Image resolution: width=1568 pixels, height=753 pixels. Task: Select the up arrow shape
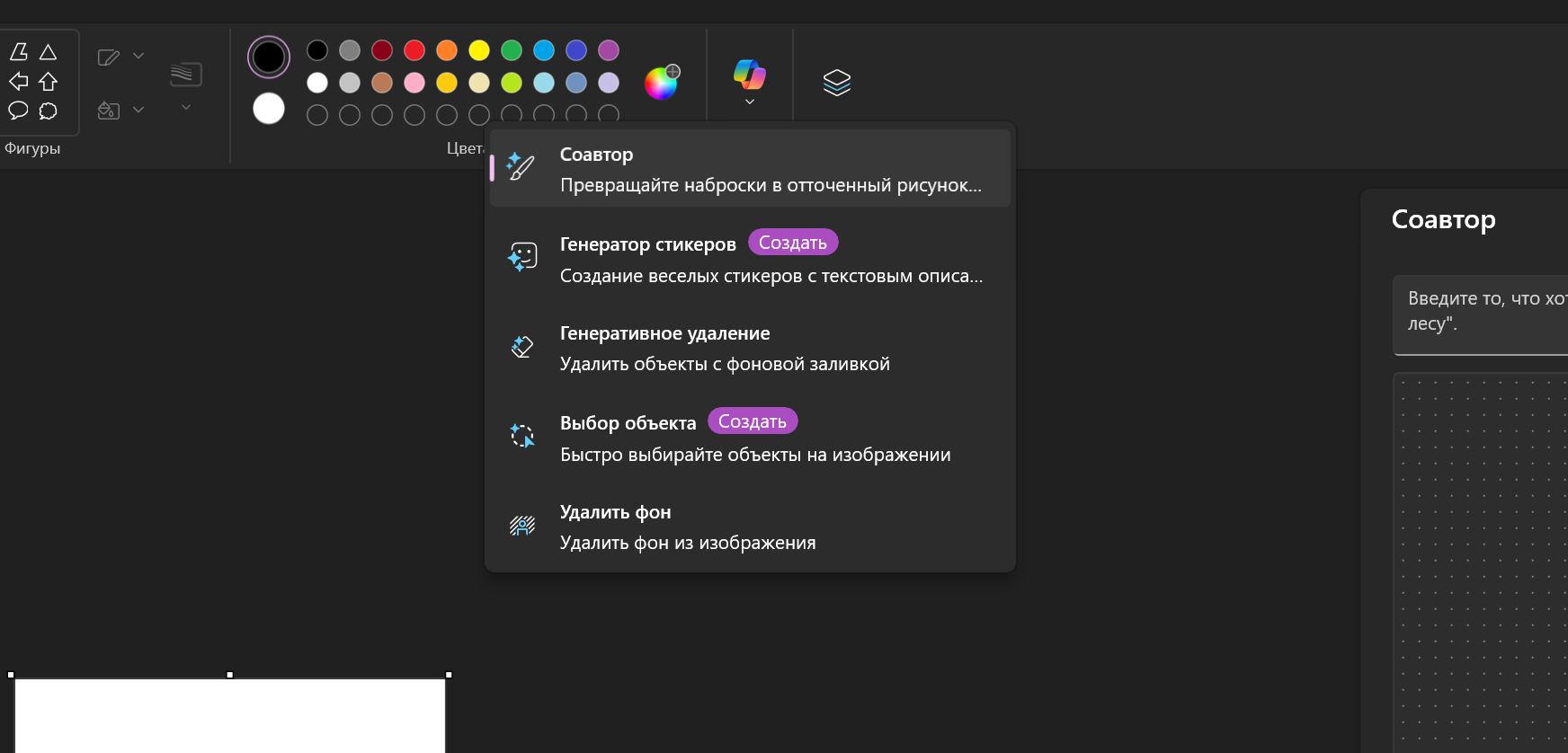(x=49, y=82)
